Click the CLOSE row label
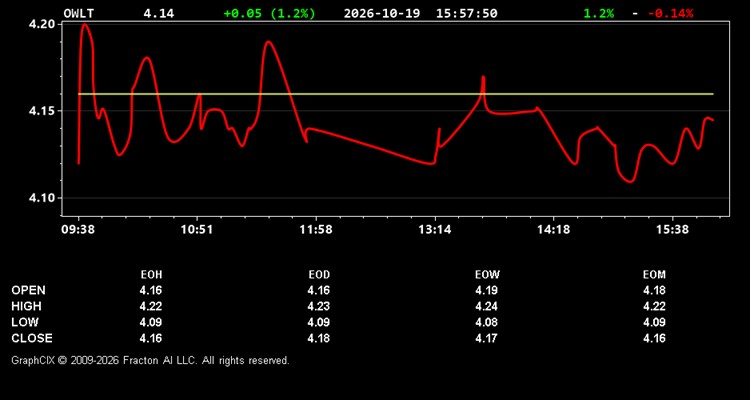This screenshot has width=750, height=400. coord(32,338)
